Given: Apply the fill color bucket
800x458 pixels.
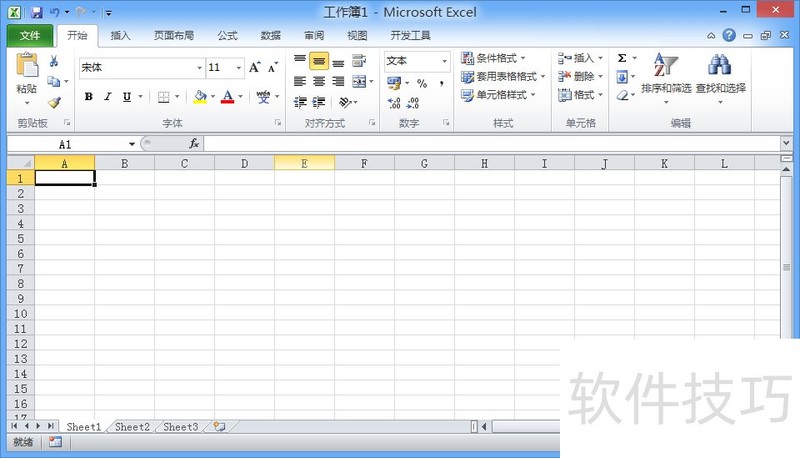Looking at the screenshot, I should pos(200,96).
